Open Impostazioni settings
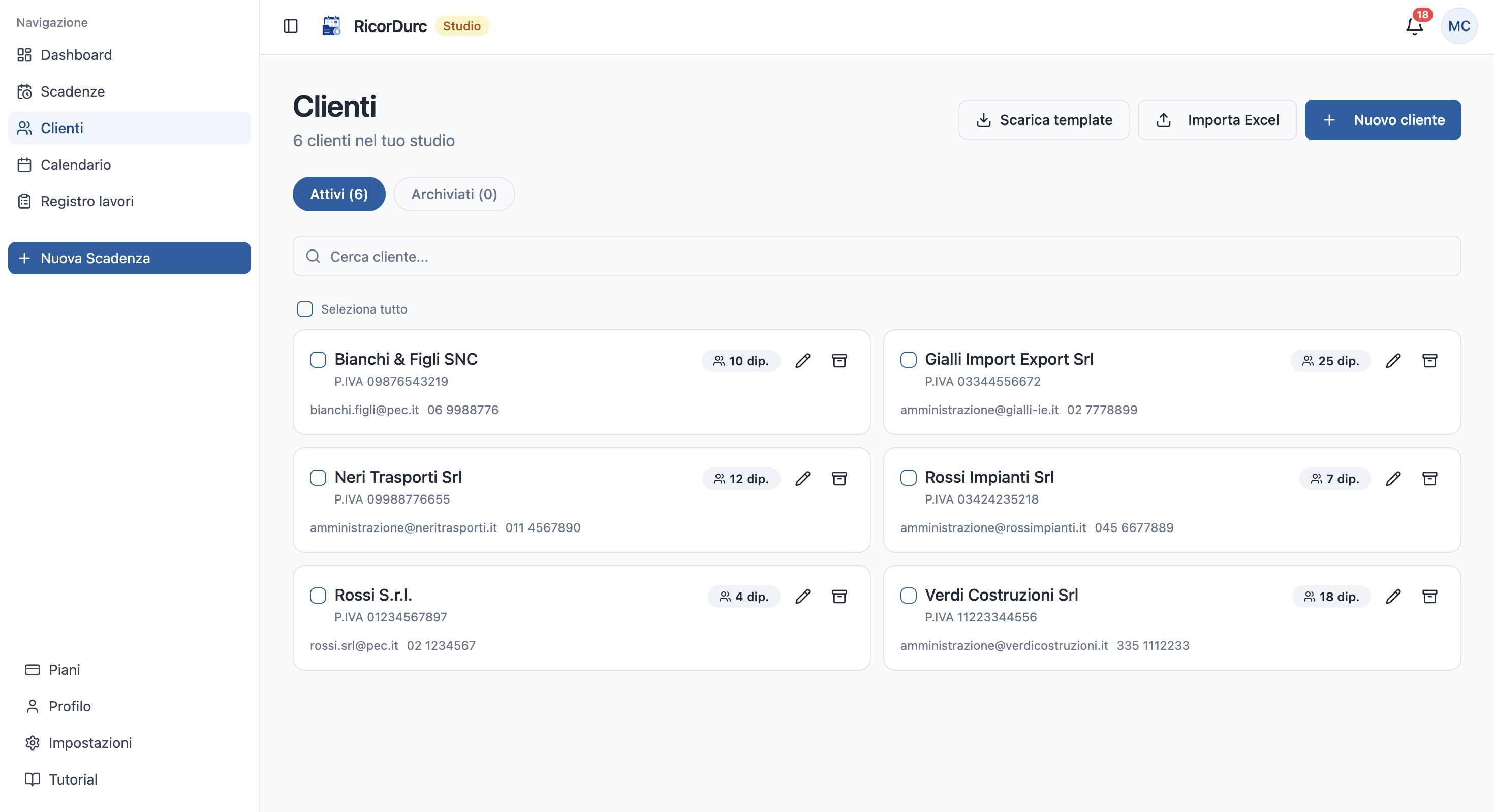The image size is (1494, 812). click(x=130, y=743)
